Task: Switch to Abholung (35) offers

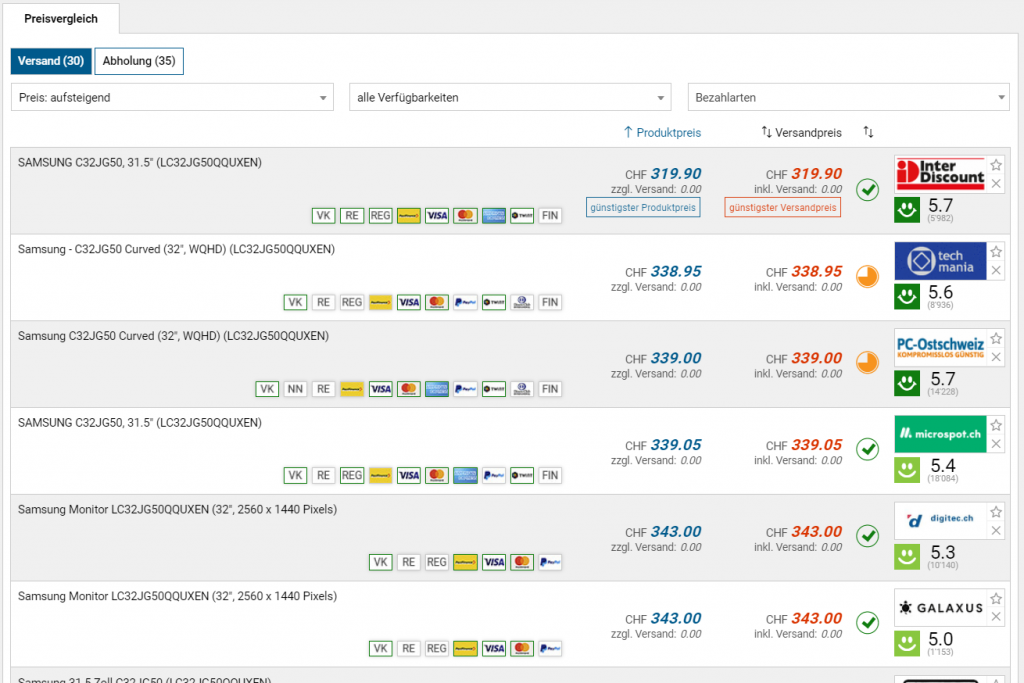Action: pyautogui.click(x=139, y=61)
